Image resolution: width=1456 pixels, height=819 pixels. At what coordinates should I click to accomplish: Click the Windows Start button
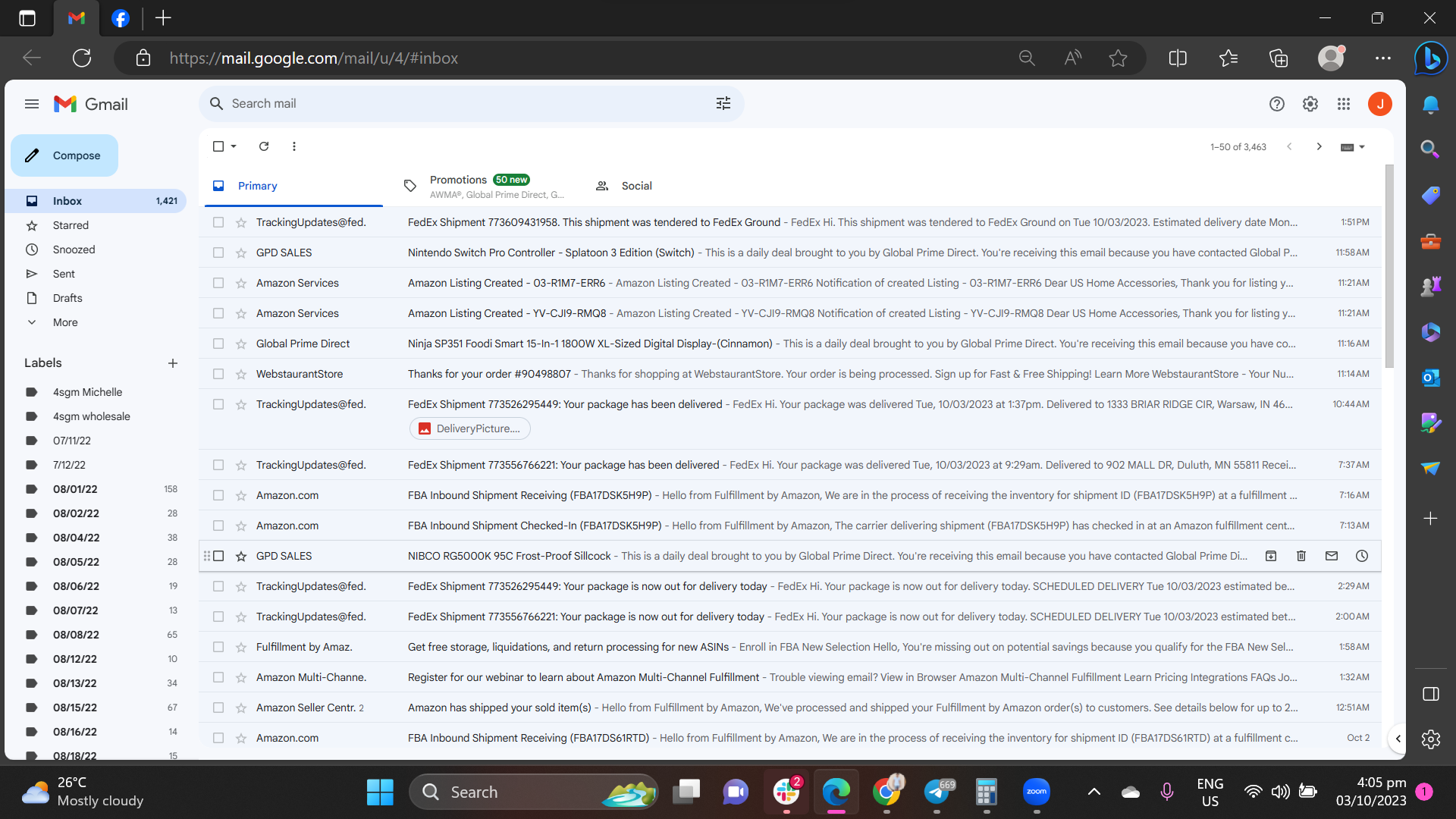(x=380, y=792)
